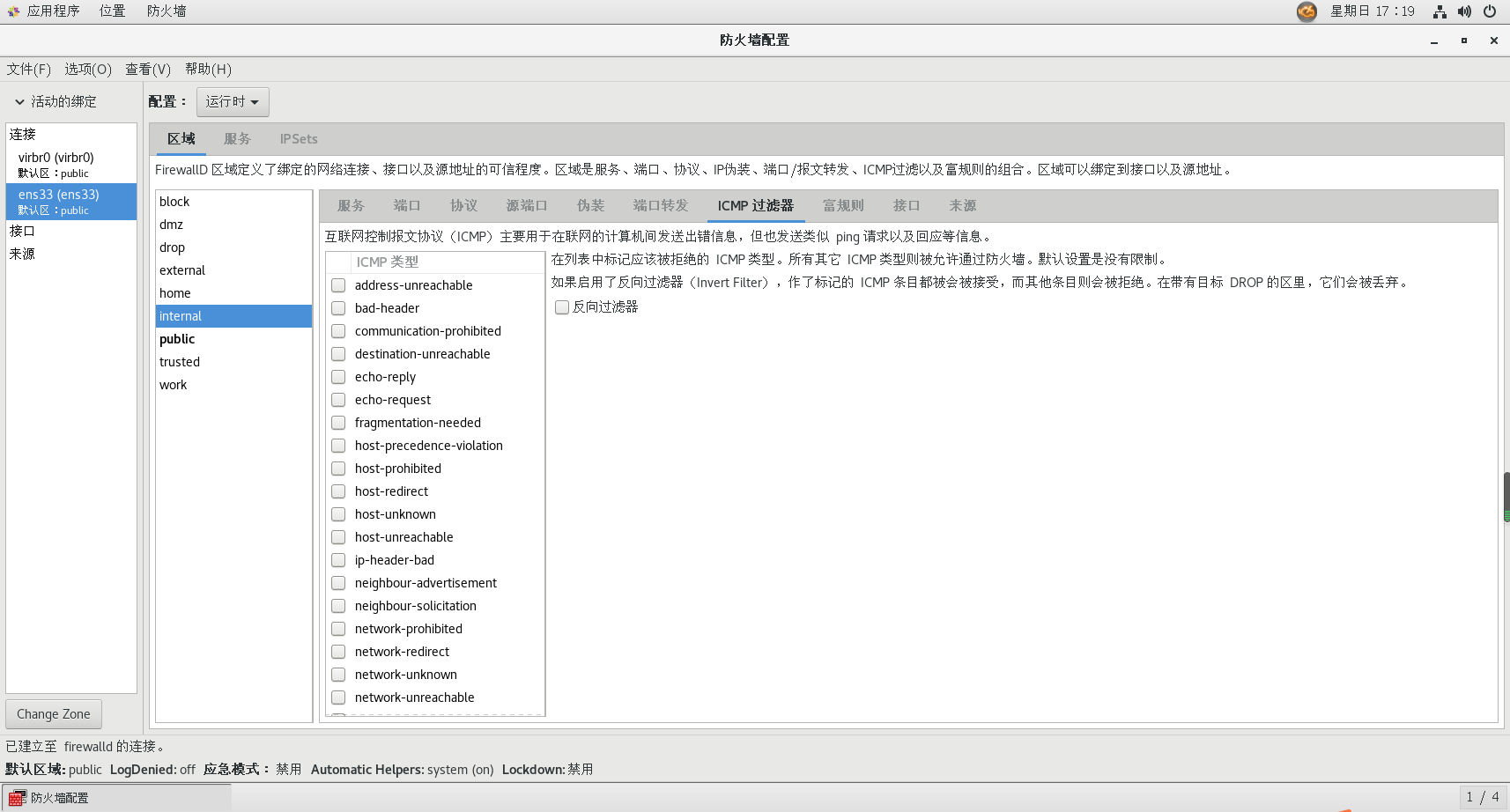Check the host-prohibited ICMP type
The height and width of the screenshot is (812, 1510).
338,469
